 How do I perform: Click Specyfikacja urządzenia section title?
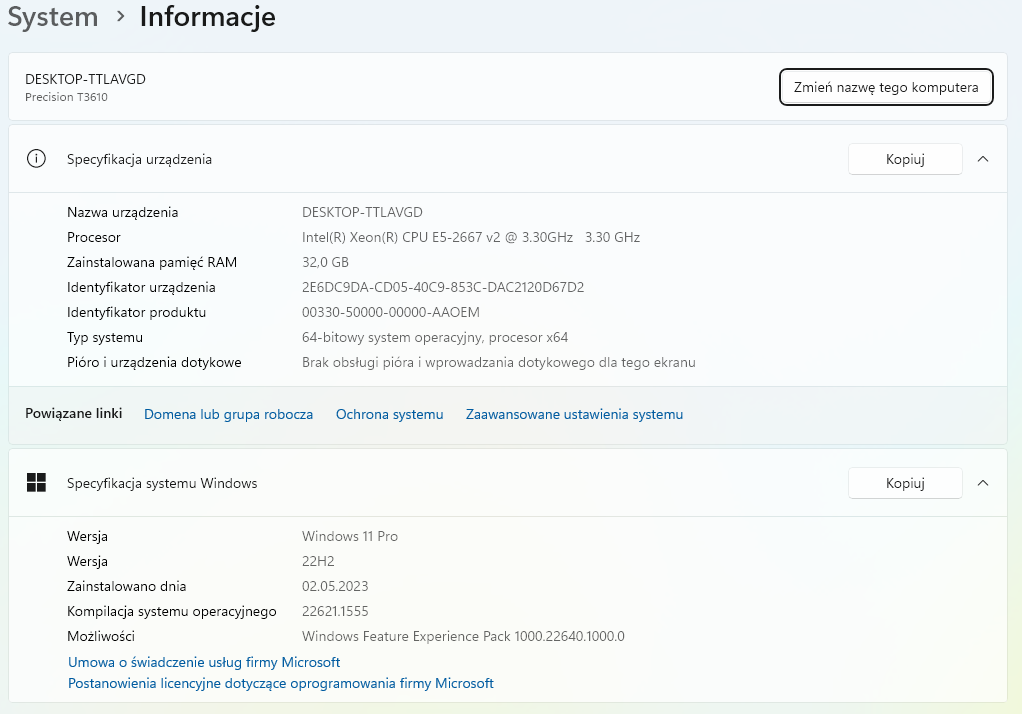pyautogui.click(x=139, y=159)
